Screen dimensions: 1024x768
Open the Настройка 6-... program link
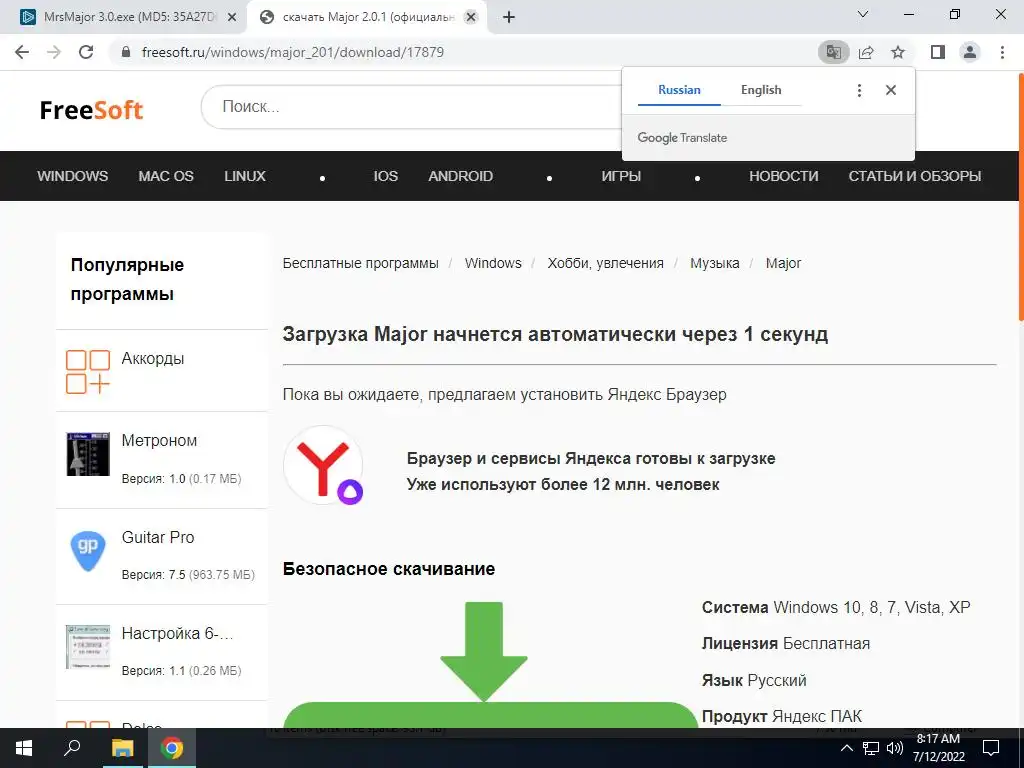tap(177, 633)
